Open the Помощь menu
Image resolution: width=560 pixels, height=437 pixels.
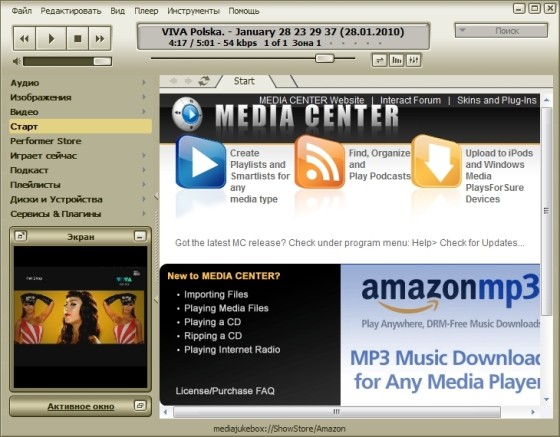(x=244, y=11)
